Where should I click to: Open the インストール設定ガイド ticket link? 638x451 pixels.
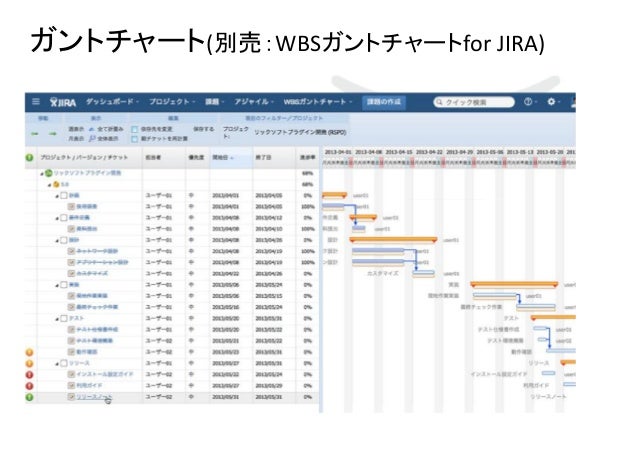click(105, 374)
